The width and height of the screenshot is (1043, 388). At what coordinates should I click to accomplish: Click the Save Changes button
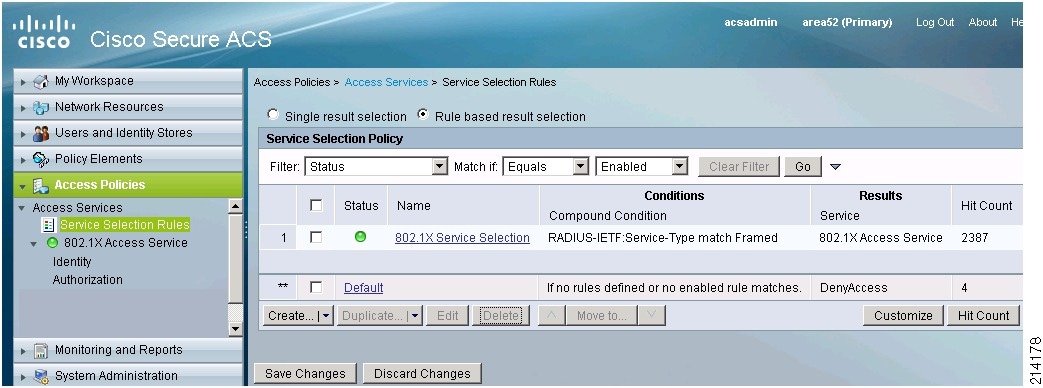click(x=305, y=373)
